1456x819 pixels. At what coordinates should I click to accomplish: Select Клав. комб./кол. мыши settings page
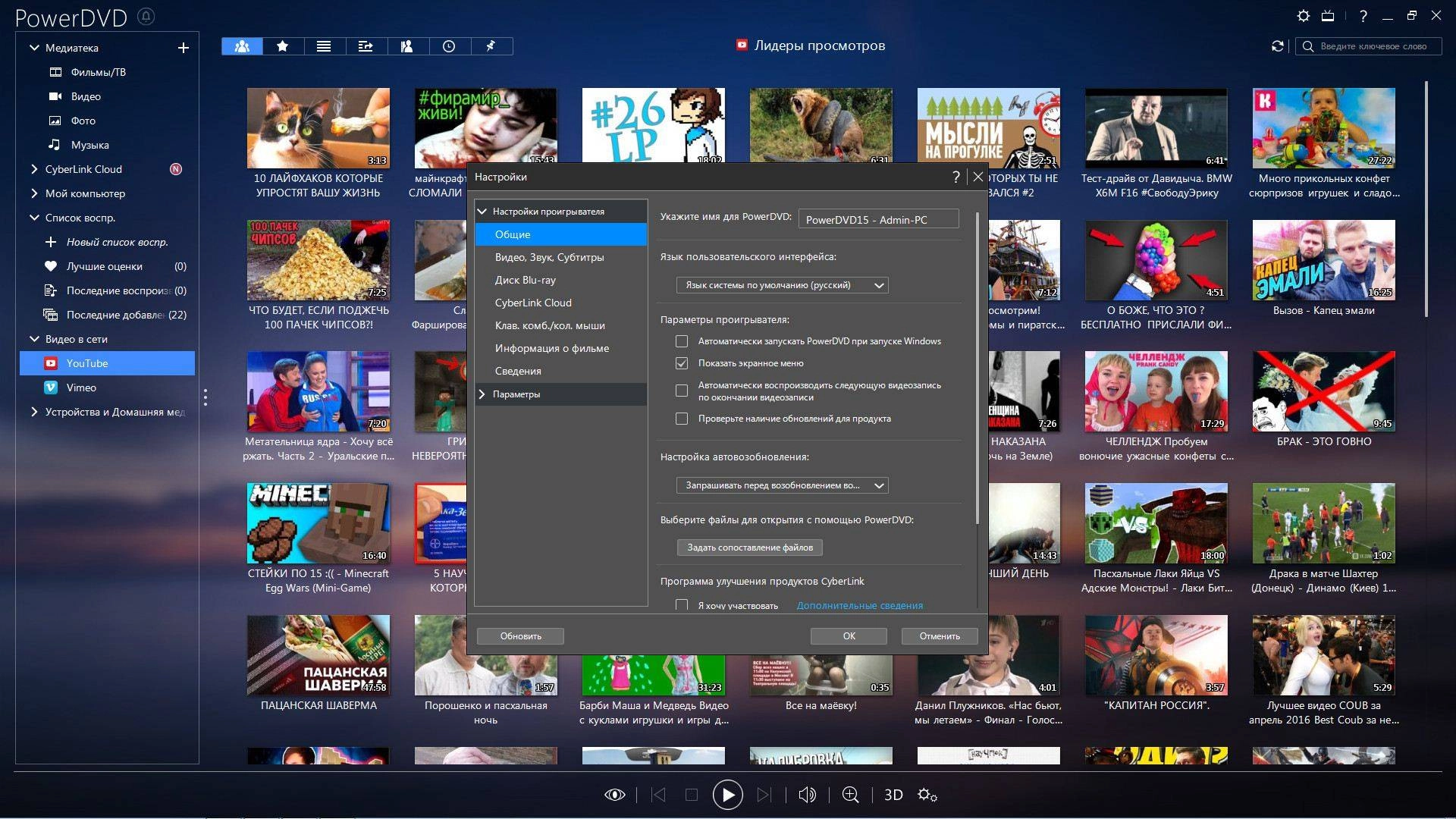[x=561, y=325]
